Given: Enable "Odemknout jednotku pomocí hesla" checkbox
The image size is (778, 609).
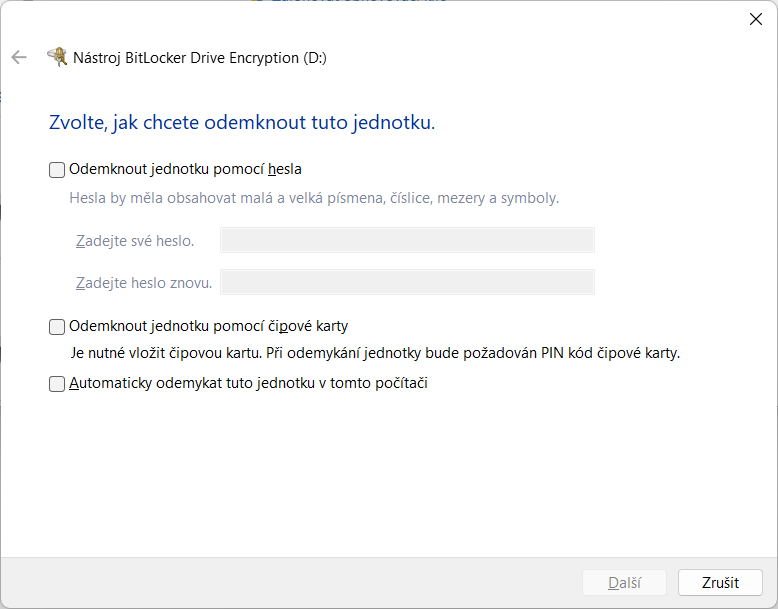Looking at the screenshot, I should [57, 170].
